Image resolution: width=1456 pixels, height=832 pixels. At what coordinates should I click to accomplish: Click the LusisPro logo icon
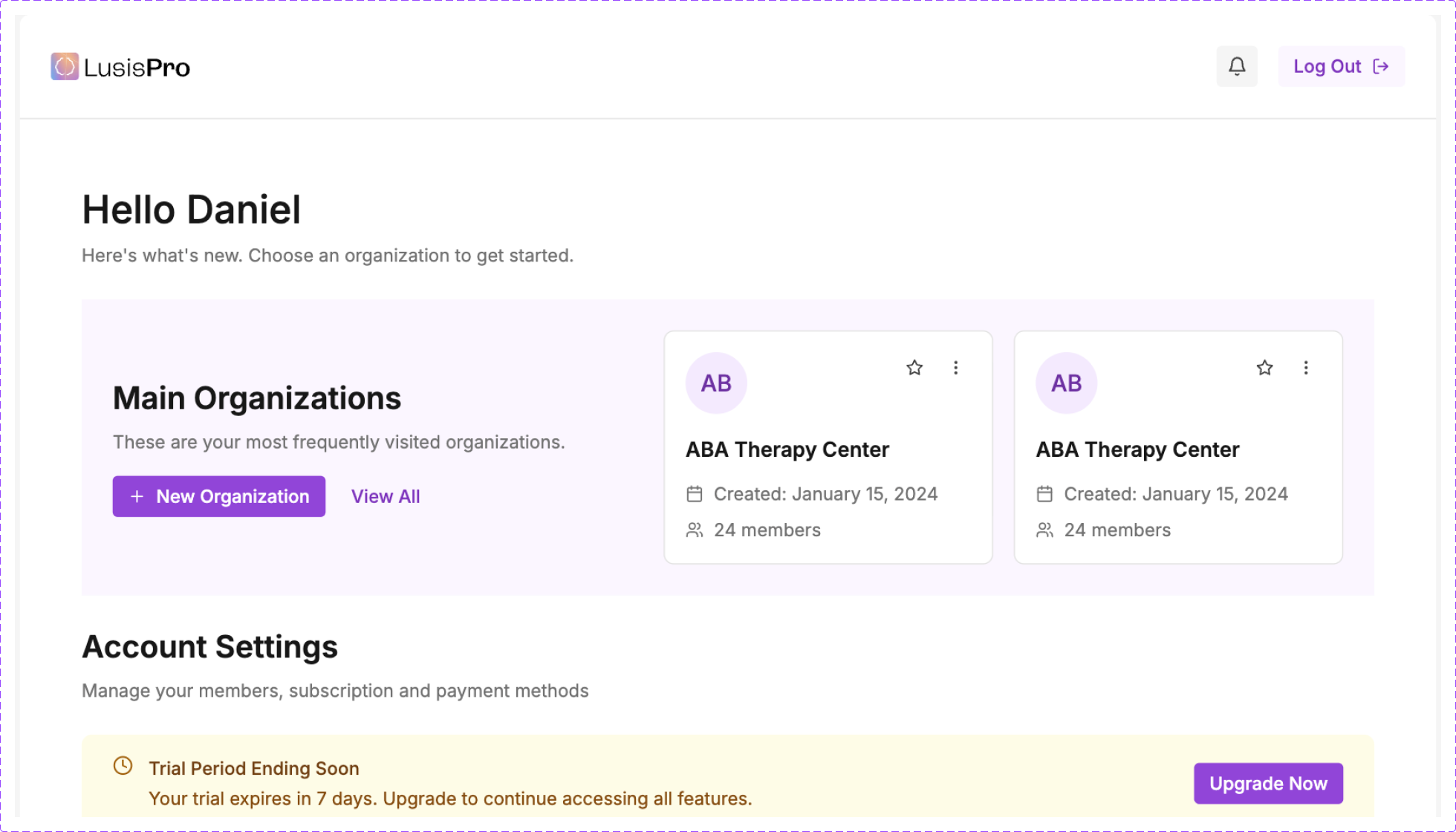[x=65, y=67]
